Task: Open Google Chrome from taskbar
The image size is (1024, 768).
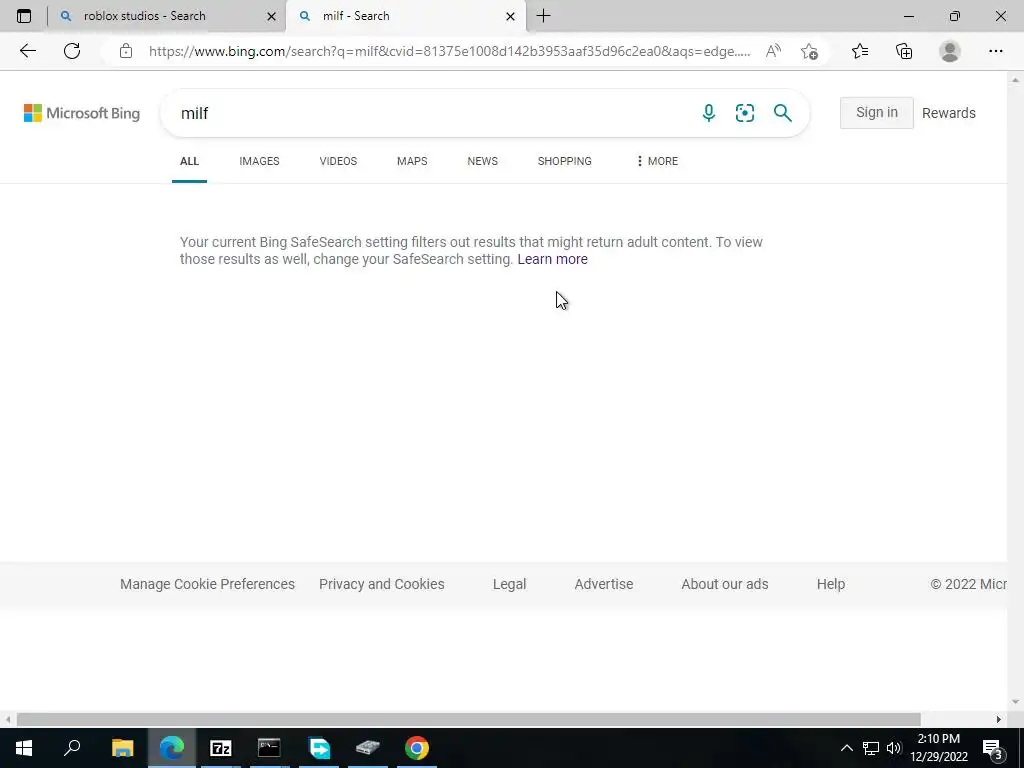Action: (417, 748)
